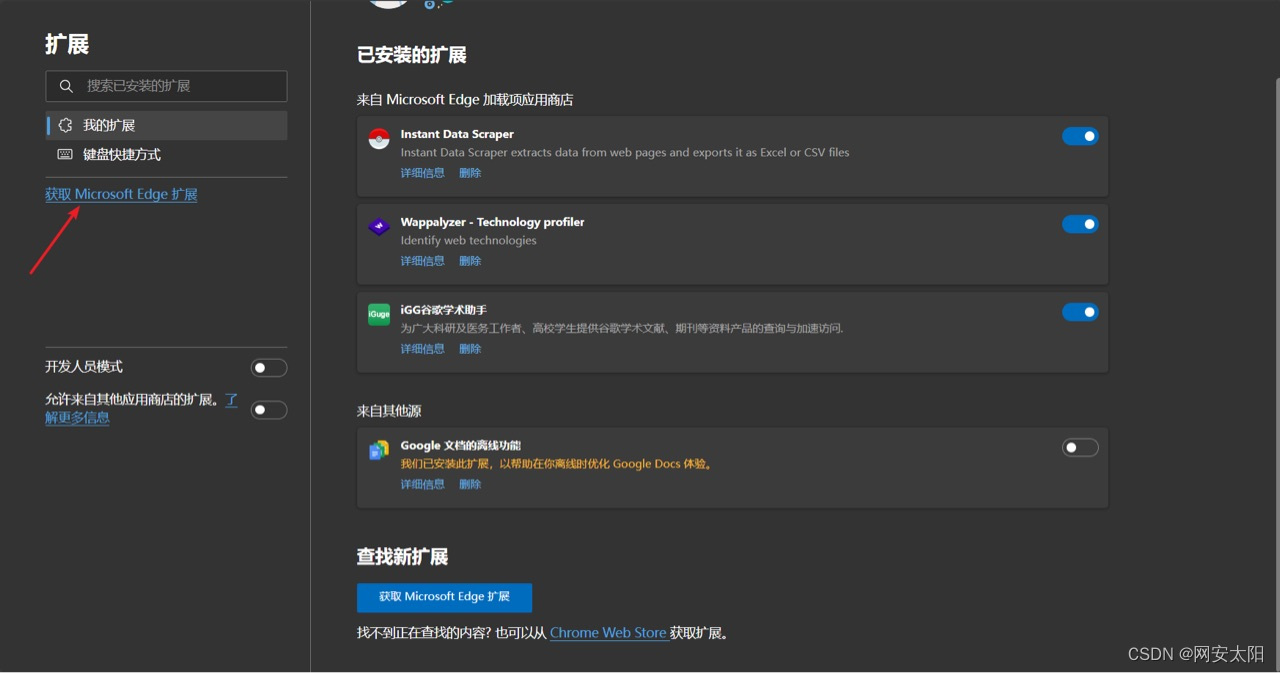Click the 来自 Microsoft Edge 加载项应用商店 label
This screenshot has width=1280, height=673.
click(x=465, y=100)
